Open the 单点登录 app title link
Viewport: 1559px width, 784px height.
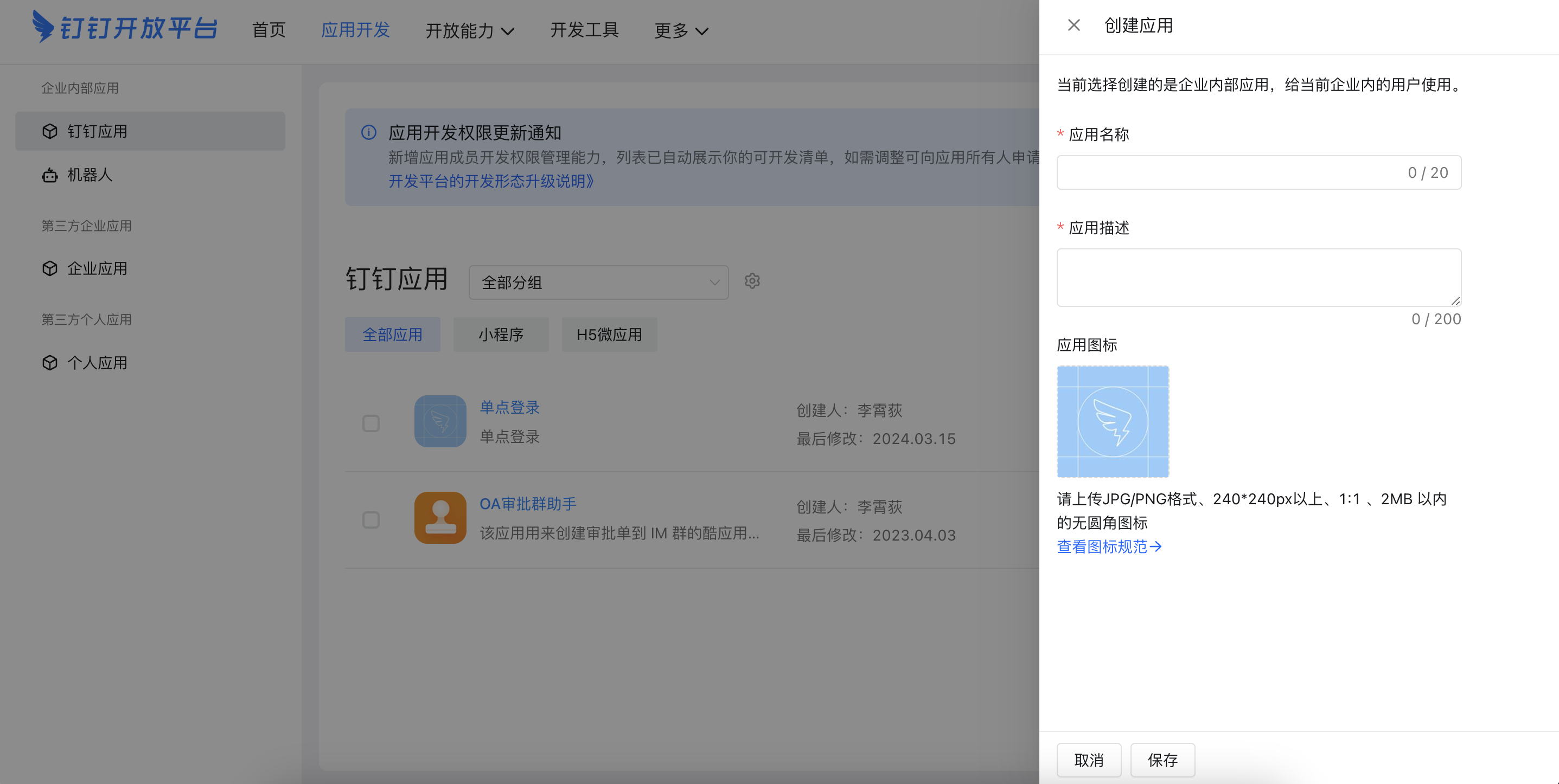(x=509, y=407)
